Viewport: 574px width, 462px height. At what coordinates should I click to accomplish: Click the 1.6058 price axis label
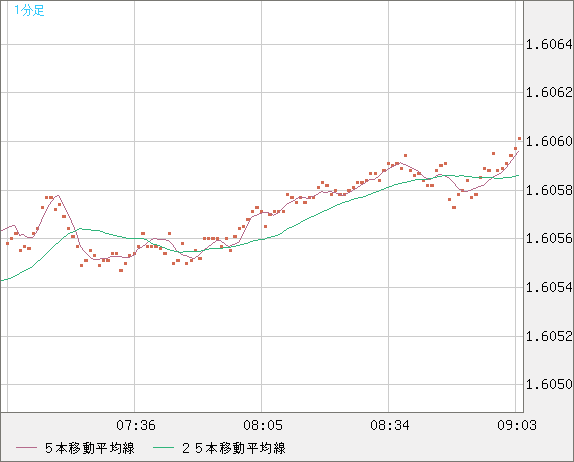[x=549, y=190]
